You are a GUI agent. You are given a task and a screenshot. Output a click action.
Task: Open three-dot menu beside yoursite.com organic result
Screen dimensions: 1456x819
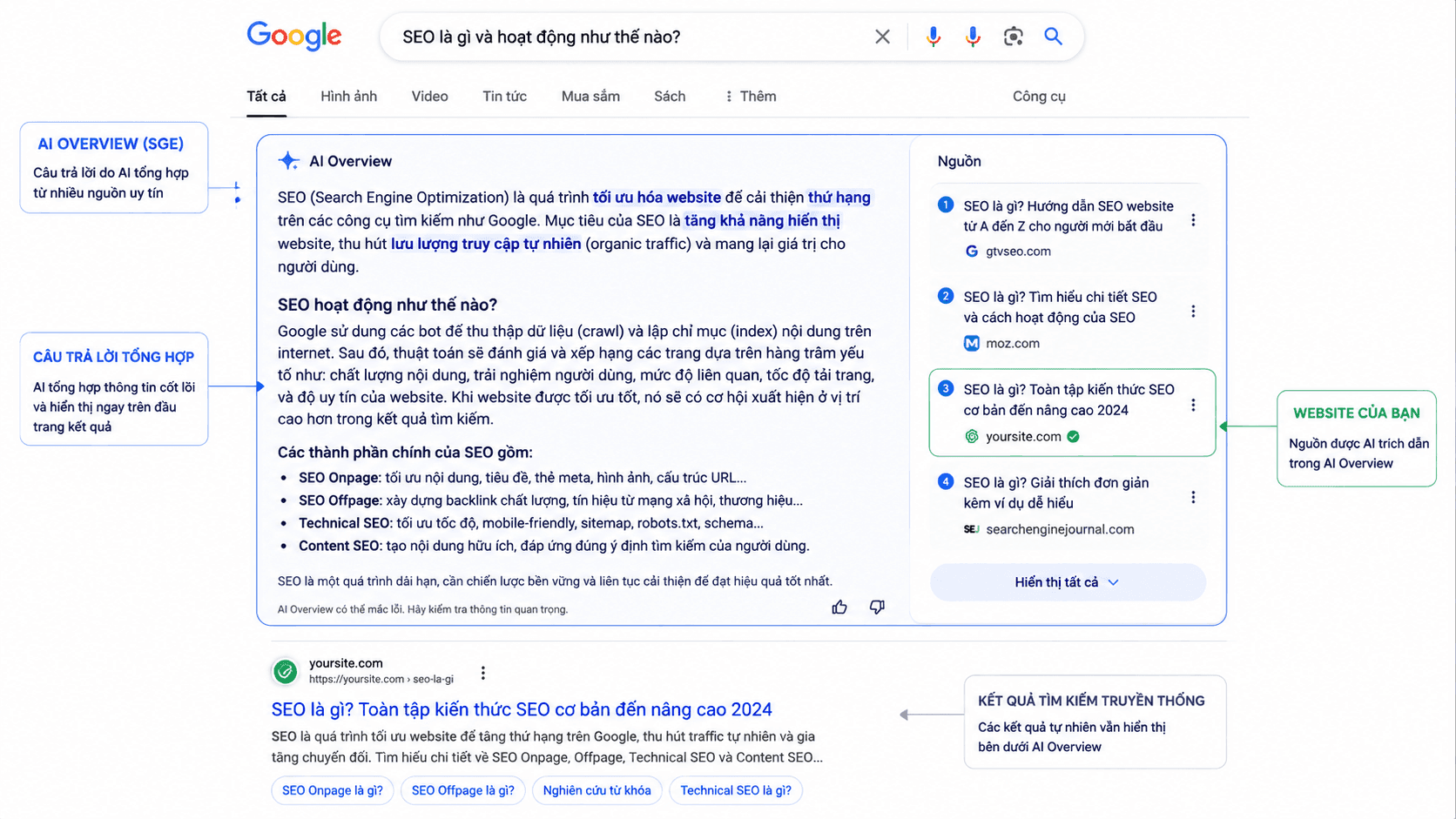[x=482, y=673]
